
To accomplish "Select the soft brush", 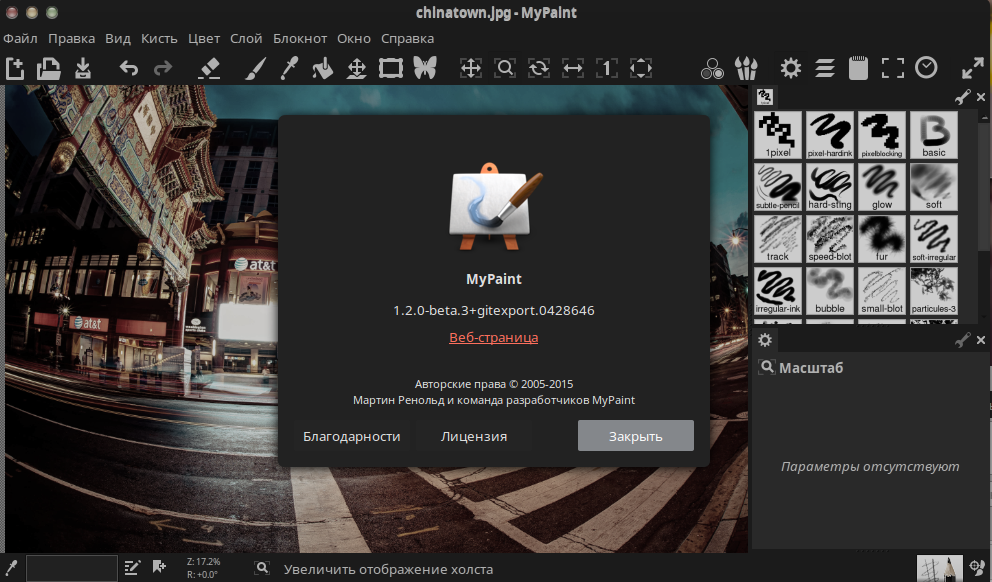I will pyautogui.click(x=934, y=187).
